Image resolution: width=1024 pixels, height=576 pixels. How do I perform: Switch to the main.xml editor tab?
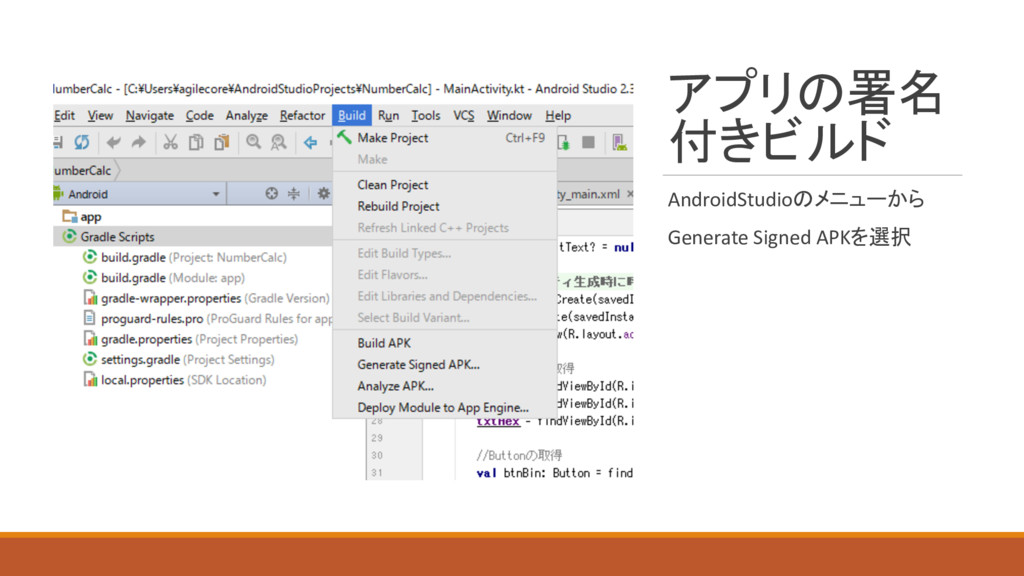pyautogui.click(x=588, y=194)
